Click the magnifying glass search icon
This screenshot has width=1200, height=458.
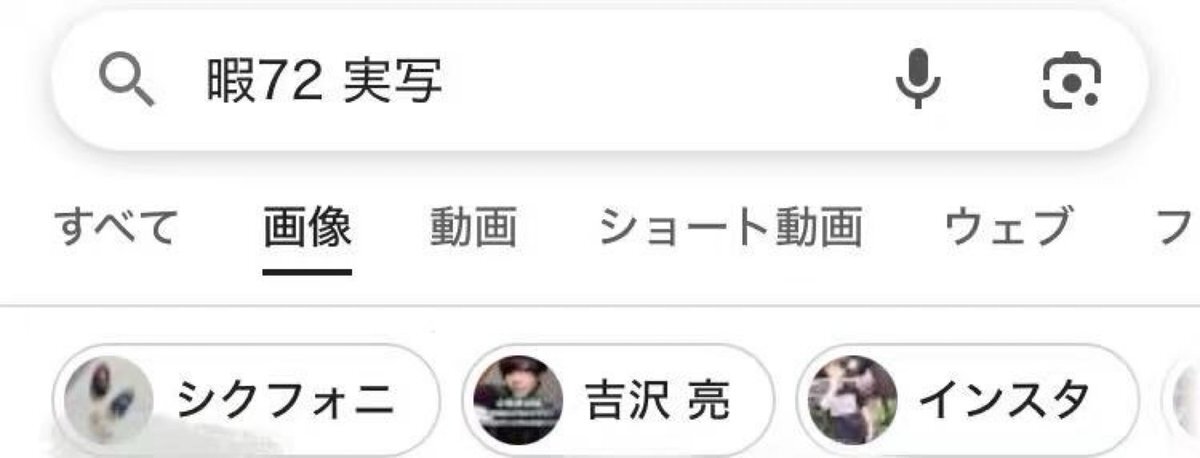pos(127,81)
